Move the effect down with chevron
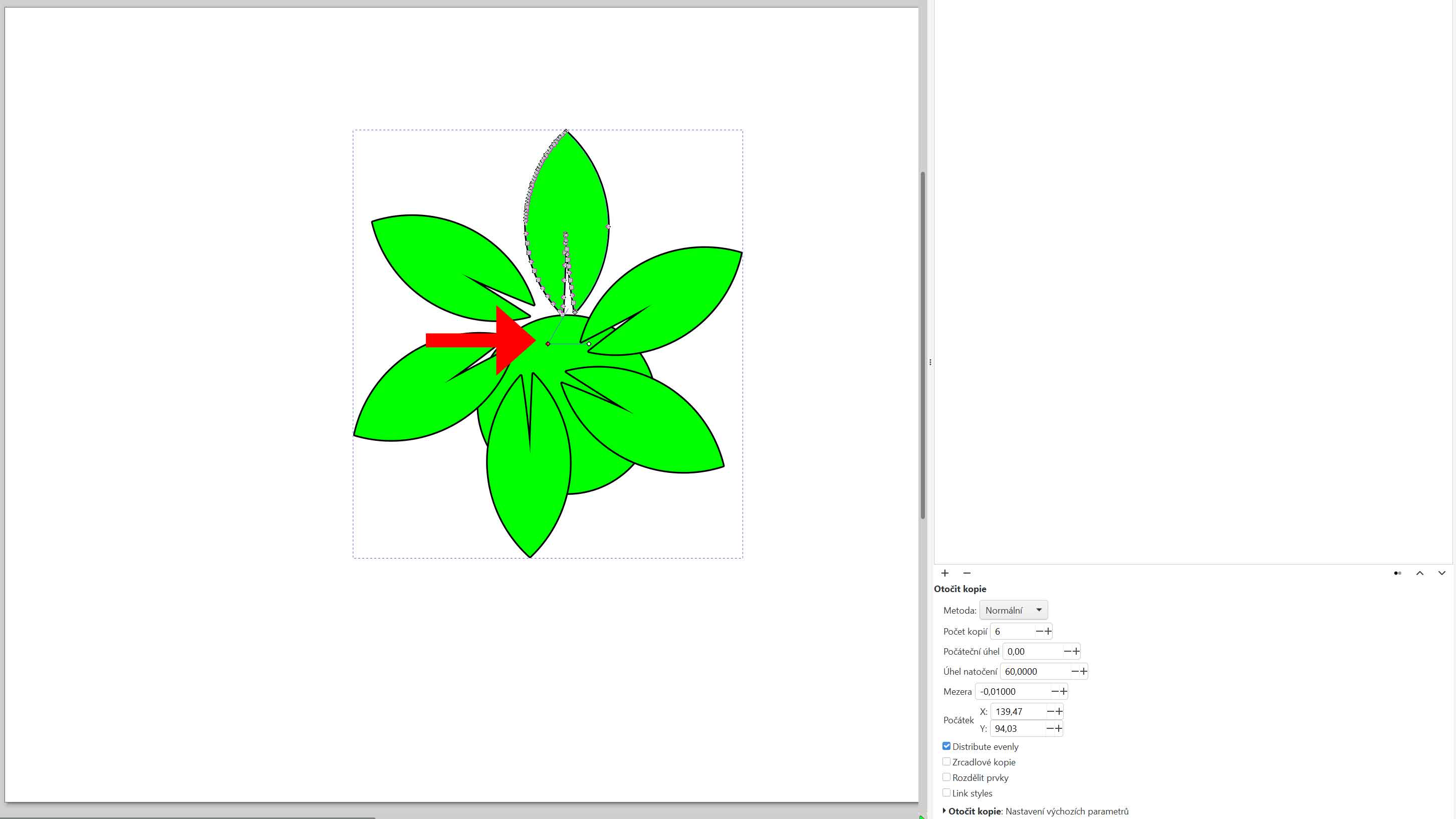The height and width of the screenshot is (819, 1456). (x=1442, y=573)
